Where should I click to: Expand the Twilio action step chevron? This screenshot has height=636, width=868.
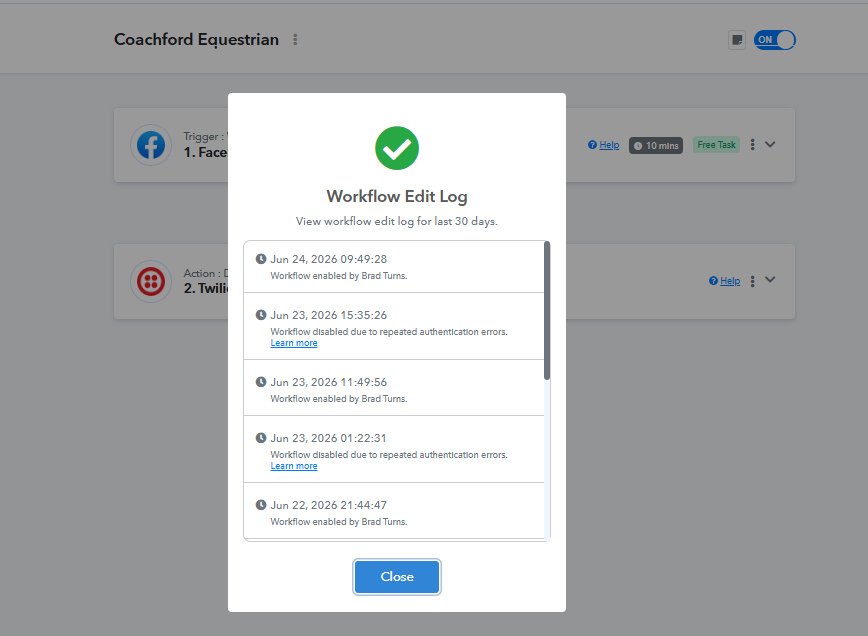770,280
